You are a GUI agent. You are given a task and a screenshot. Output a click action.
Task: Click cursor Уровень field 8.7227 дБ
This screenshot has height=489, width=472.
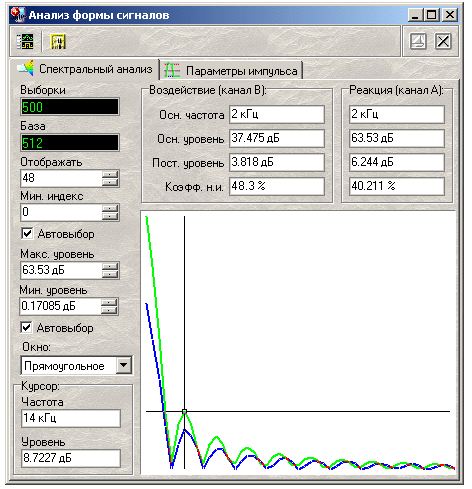(x=71, y=458)
